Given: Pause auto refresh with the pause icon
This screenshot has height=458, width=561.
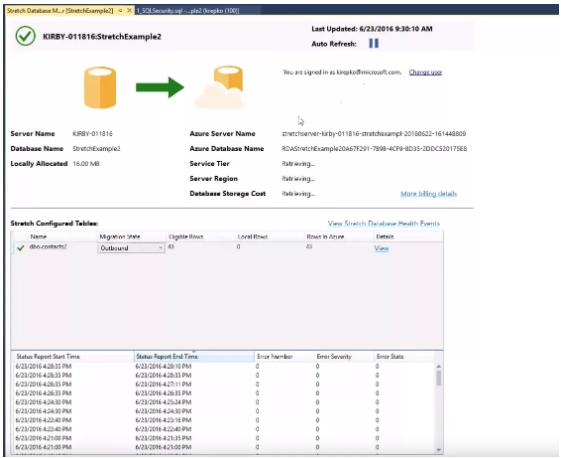Looking at the screenshot, I should pos(374,44).
